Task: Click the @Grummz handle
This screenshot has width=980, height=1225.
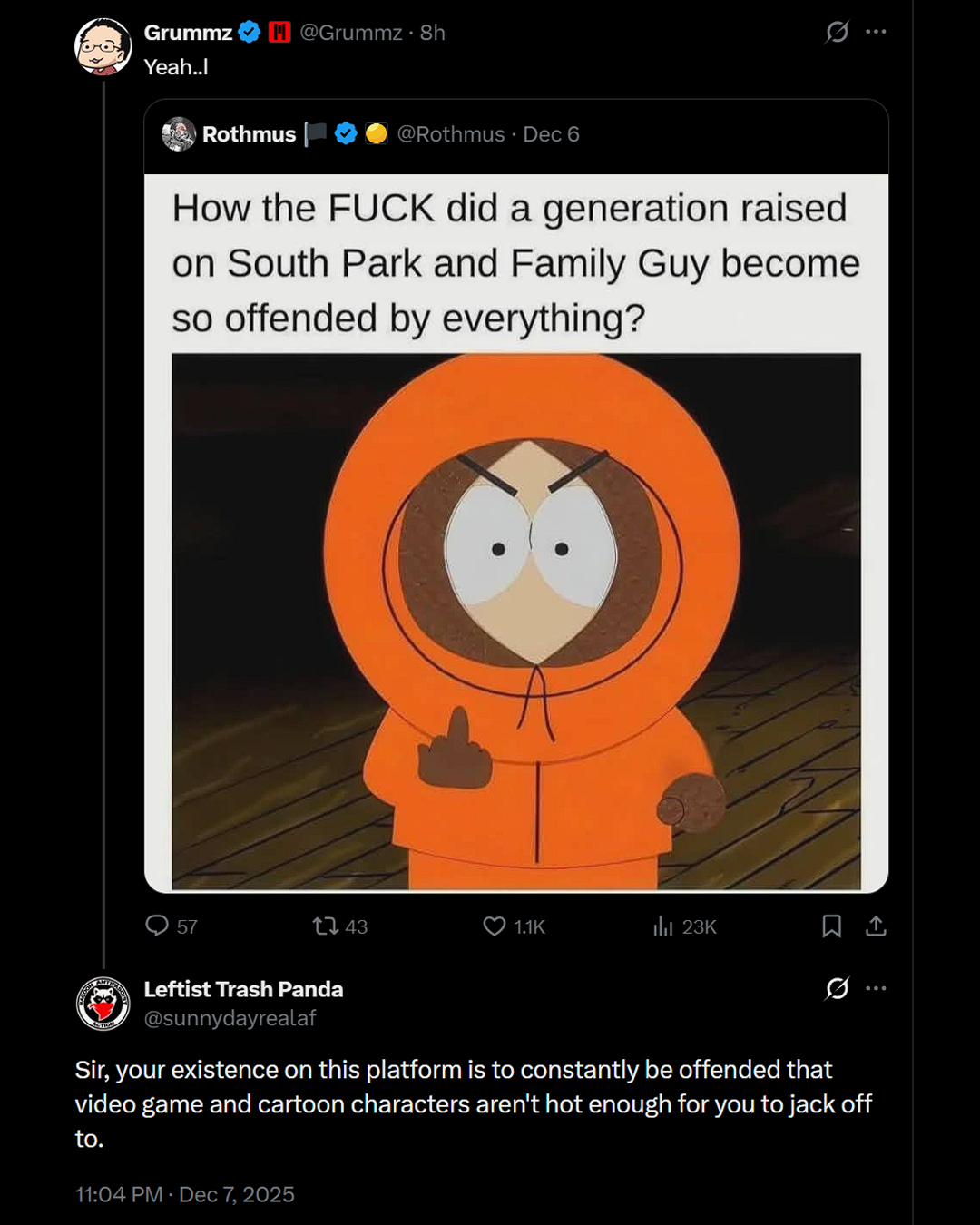Action: pyautogui.click(x=350, y=33)
